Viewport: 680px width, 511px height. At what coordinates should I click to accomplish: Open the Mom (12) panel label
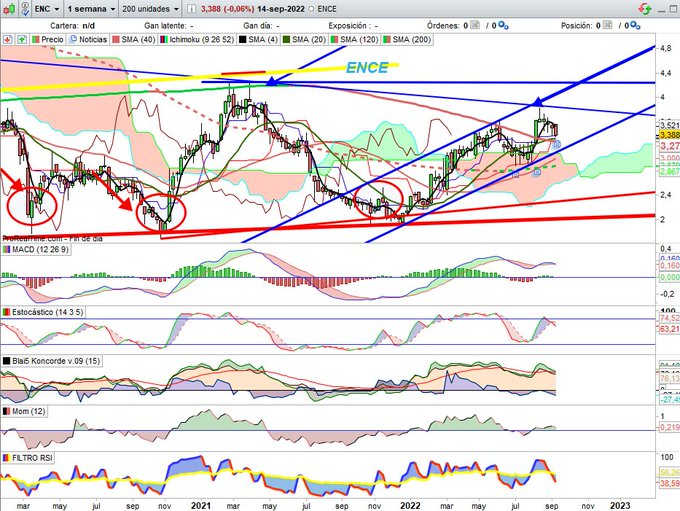[24, 411]
